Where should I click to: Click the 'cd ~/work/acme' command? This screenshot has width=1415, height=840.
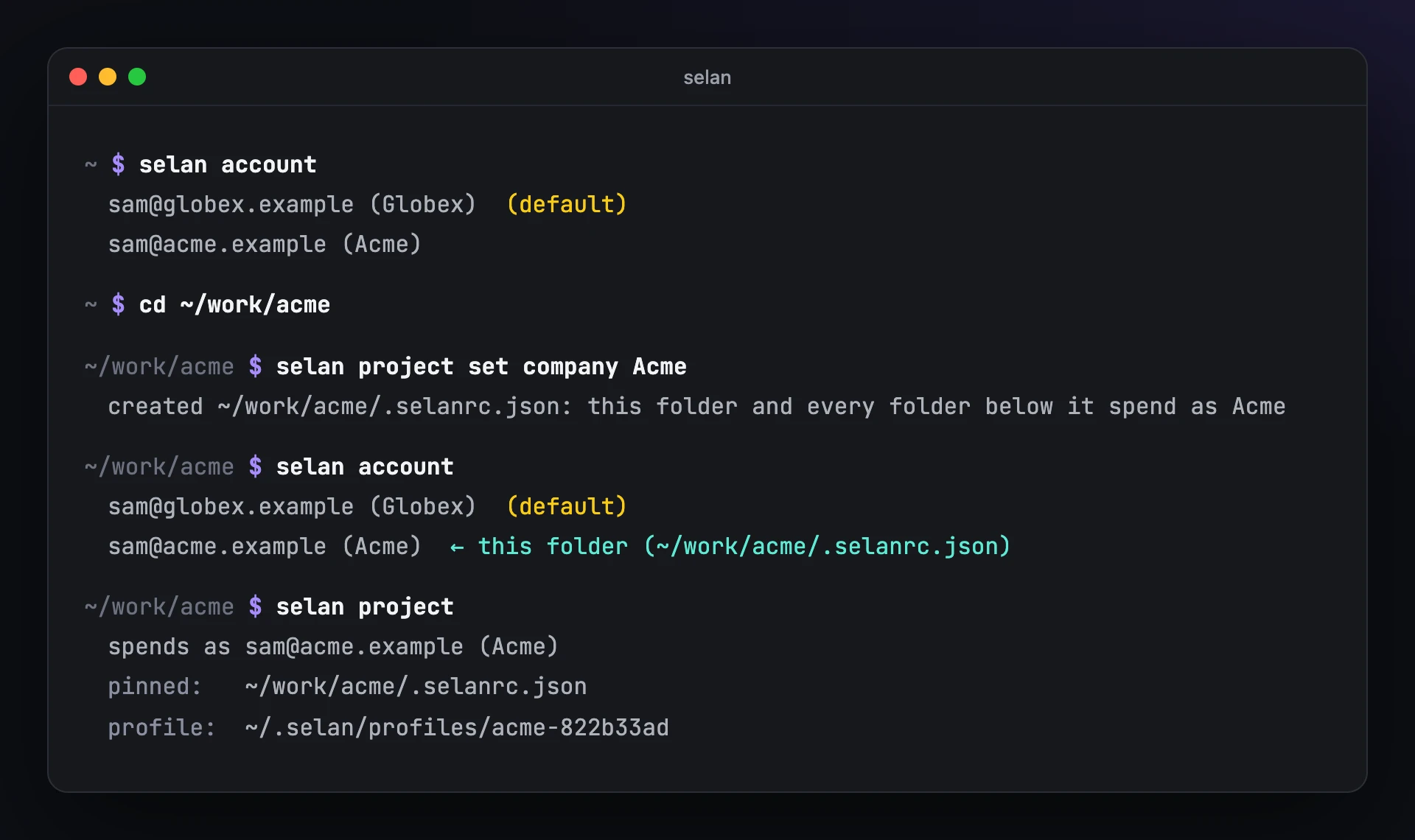pos(234,304)
